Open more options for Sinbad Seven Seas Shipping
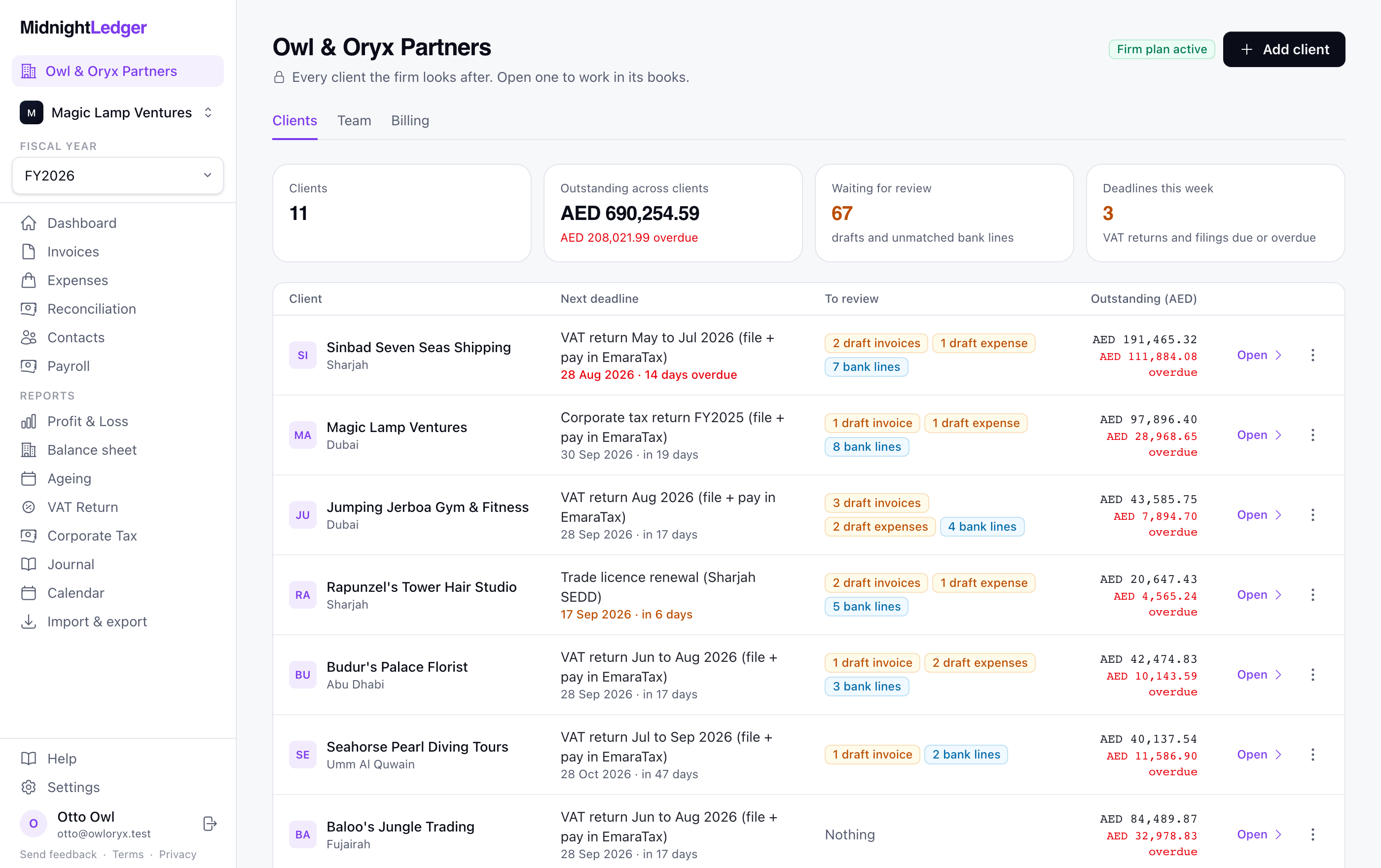This screenshot has width=1381, height=868. 1313,355
